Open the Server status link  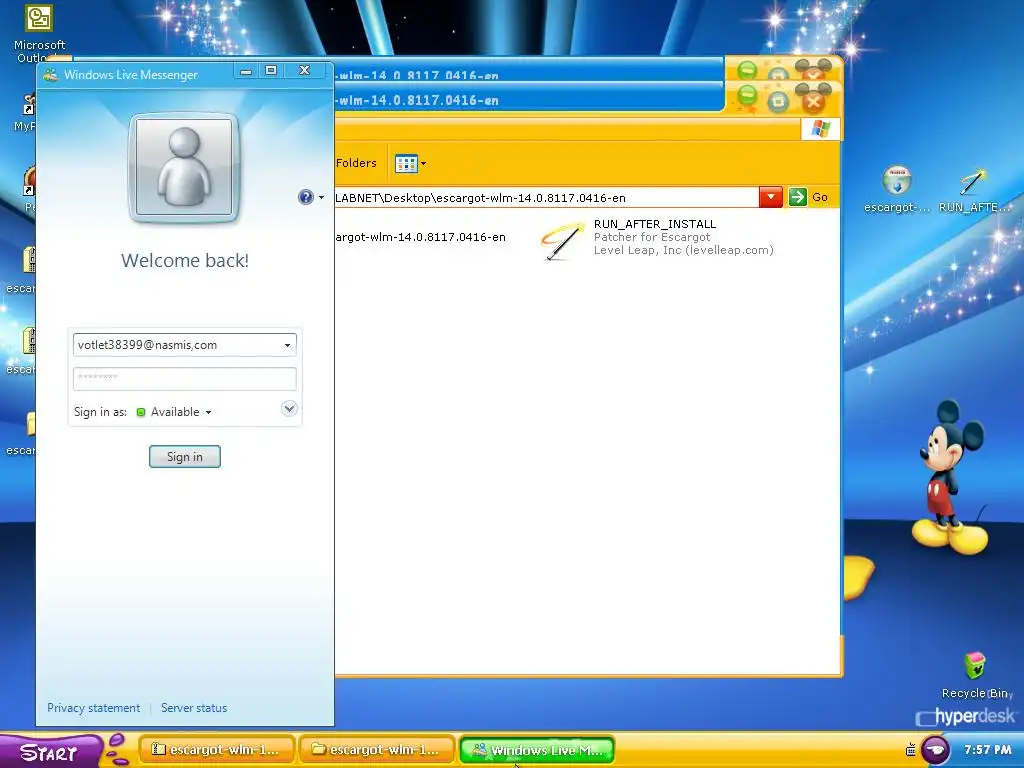pyautogui.click(x=194, y=708)
